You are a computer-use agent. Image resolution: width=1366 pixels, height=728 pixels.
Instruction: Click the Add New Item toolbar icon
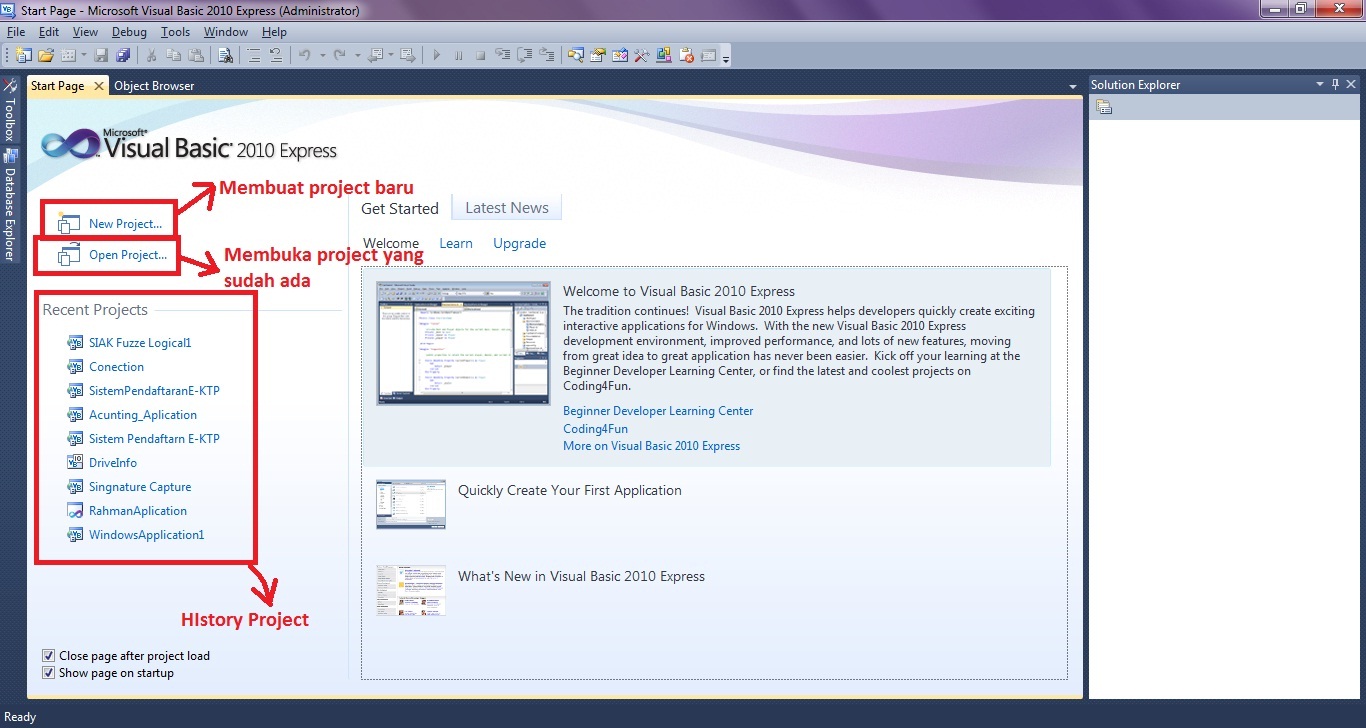(x=68, y=55)
